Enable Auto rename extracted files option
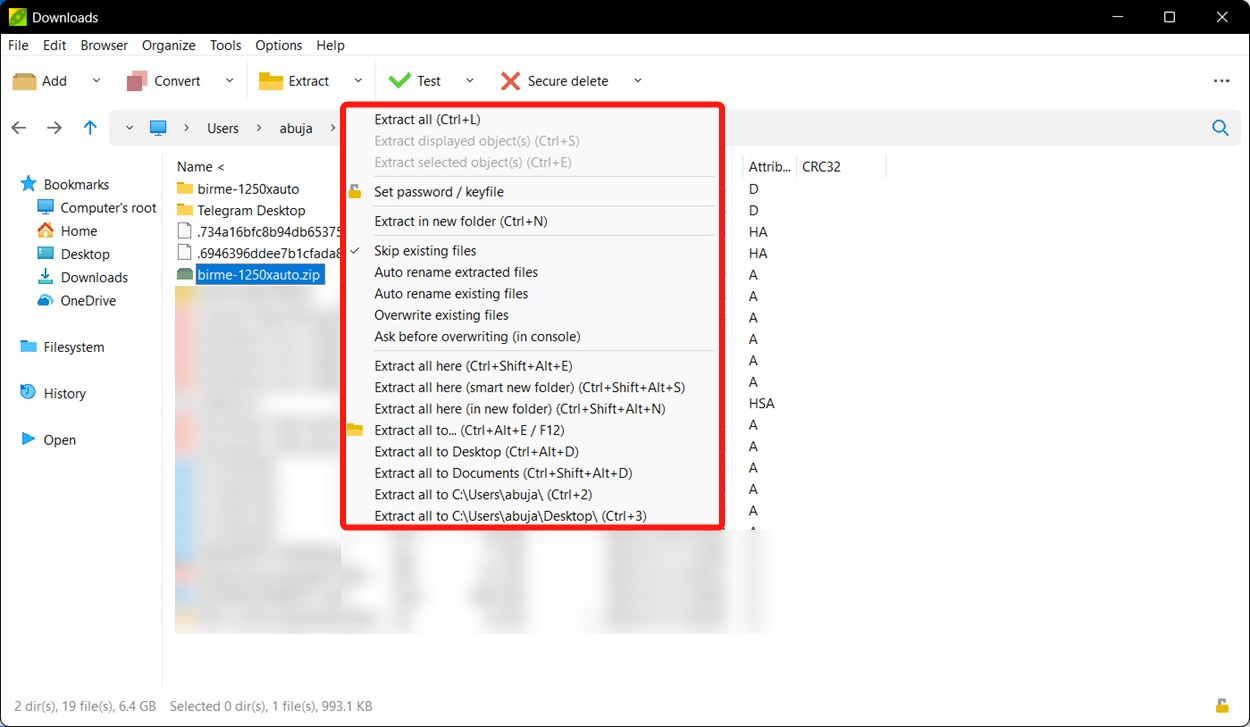Image resolution: width=1250 pixels, height=727 pixels. pyautogui.click(x=456, y=272)
